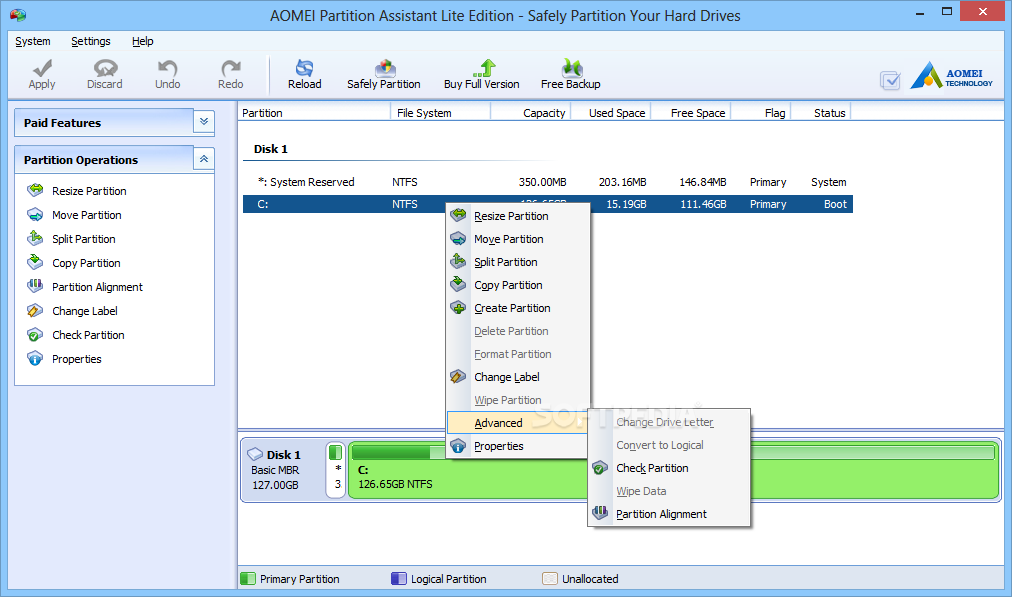Sort by the Status column header
The width and height of the screenshot is (1012, 597).
821,113
